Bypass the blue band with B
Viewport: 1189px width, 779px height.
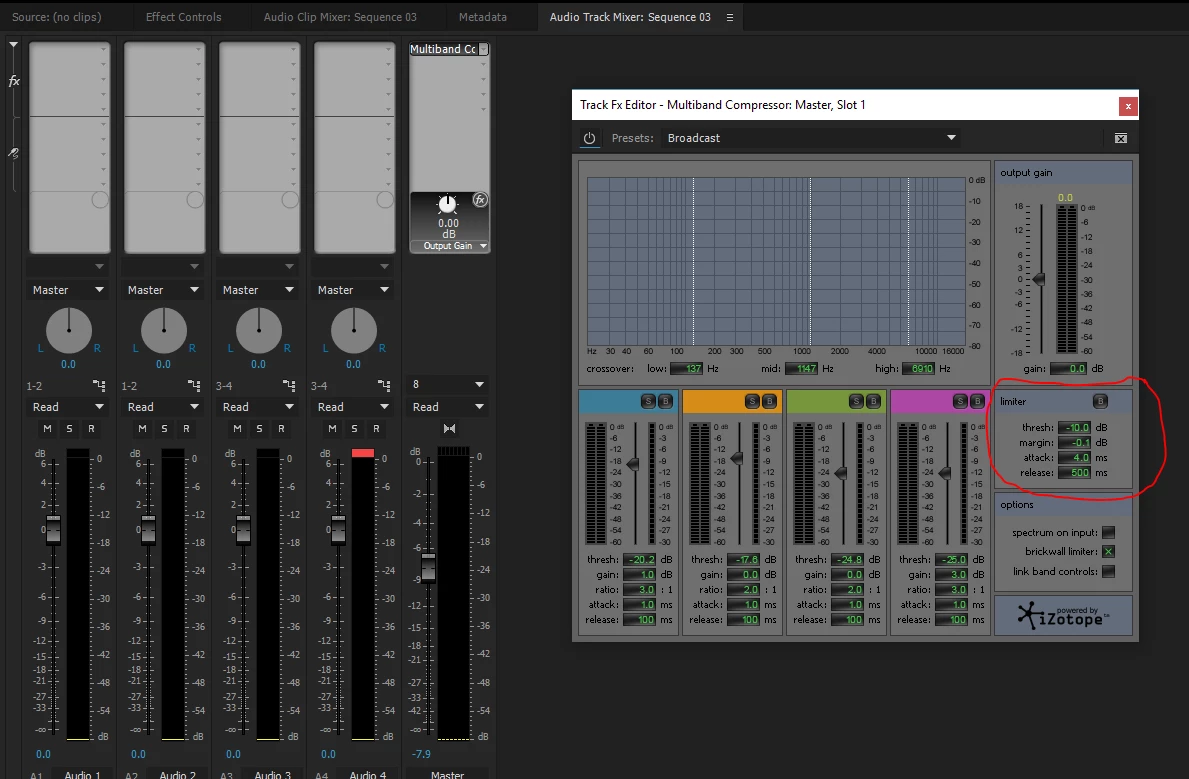(665, 401)
